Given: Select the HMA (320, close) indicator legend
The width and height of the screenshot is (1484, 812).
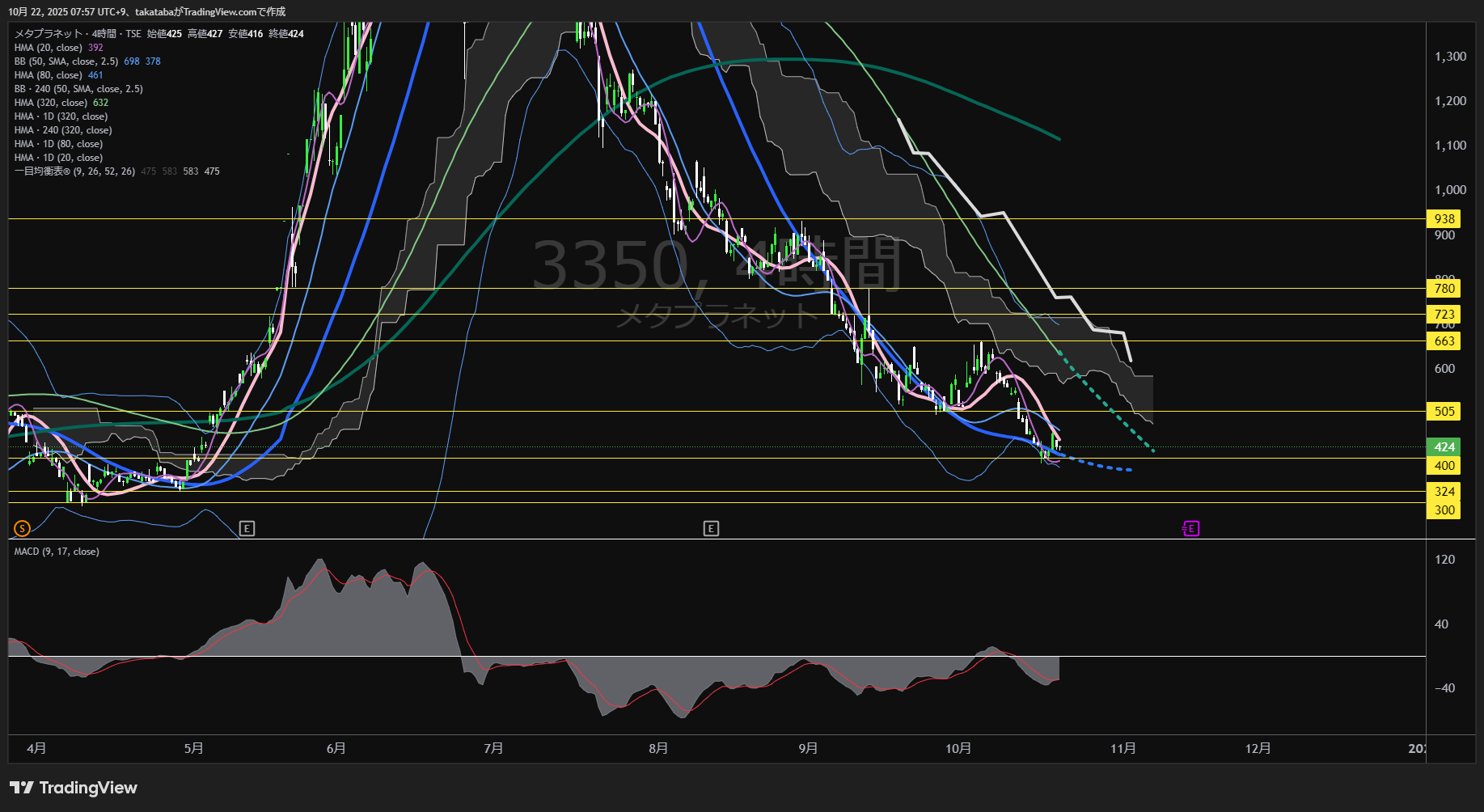Looking at the screenshot, I should (x=51, y=103).
